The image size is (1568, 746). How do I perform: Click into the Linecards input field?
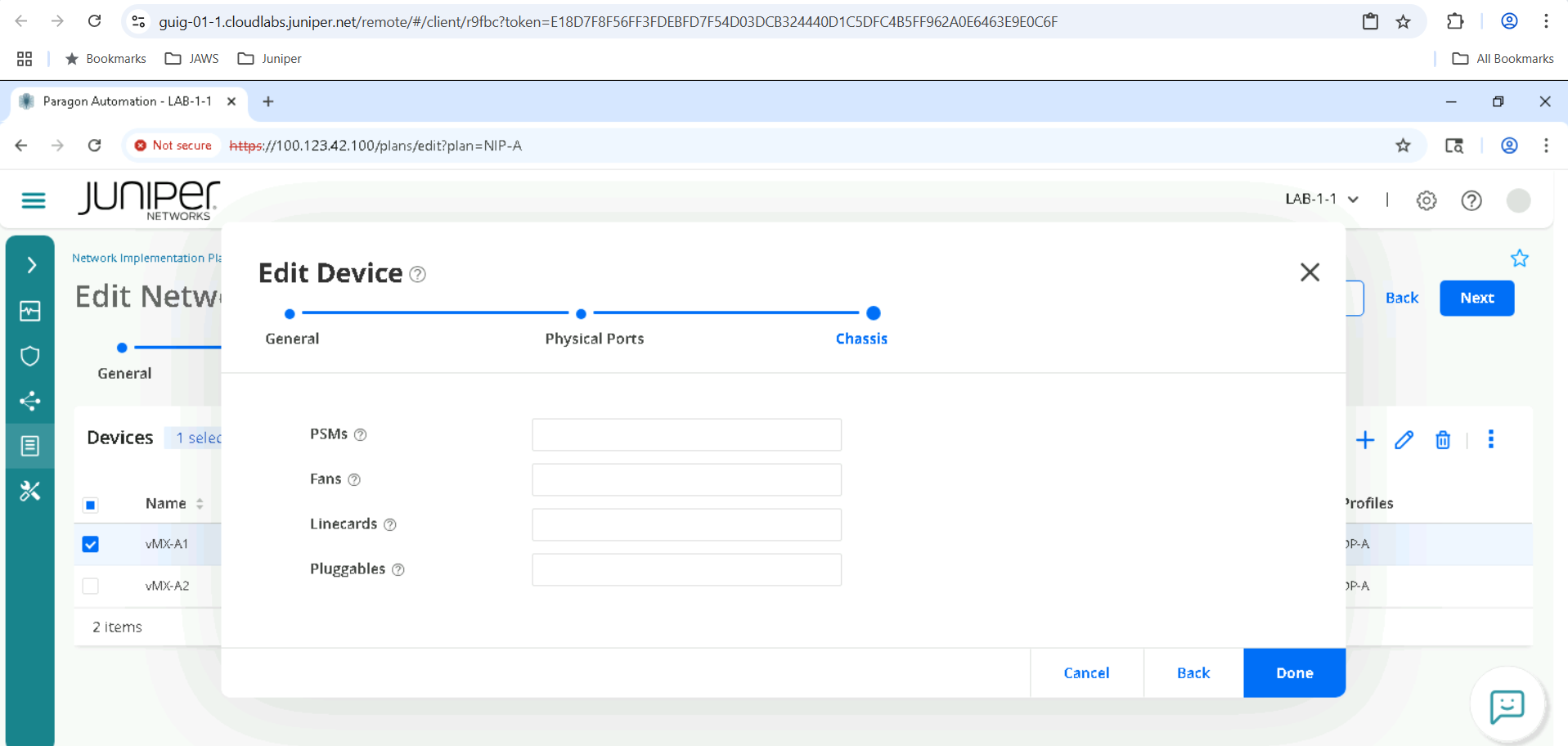(x=686, y=525)
